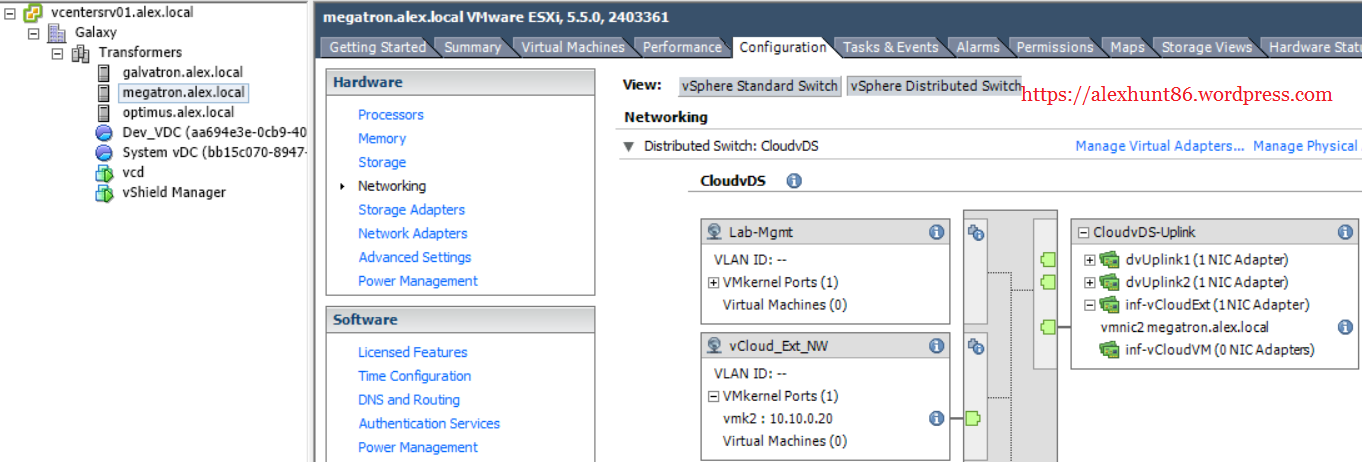1362x462 pixels.
Task: Open the Performance tab
Action: click(x=681, y=47)
